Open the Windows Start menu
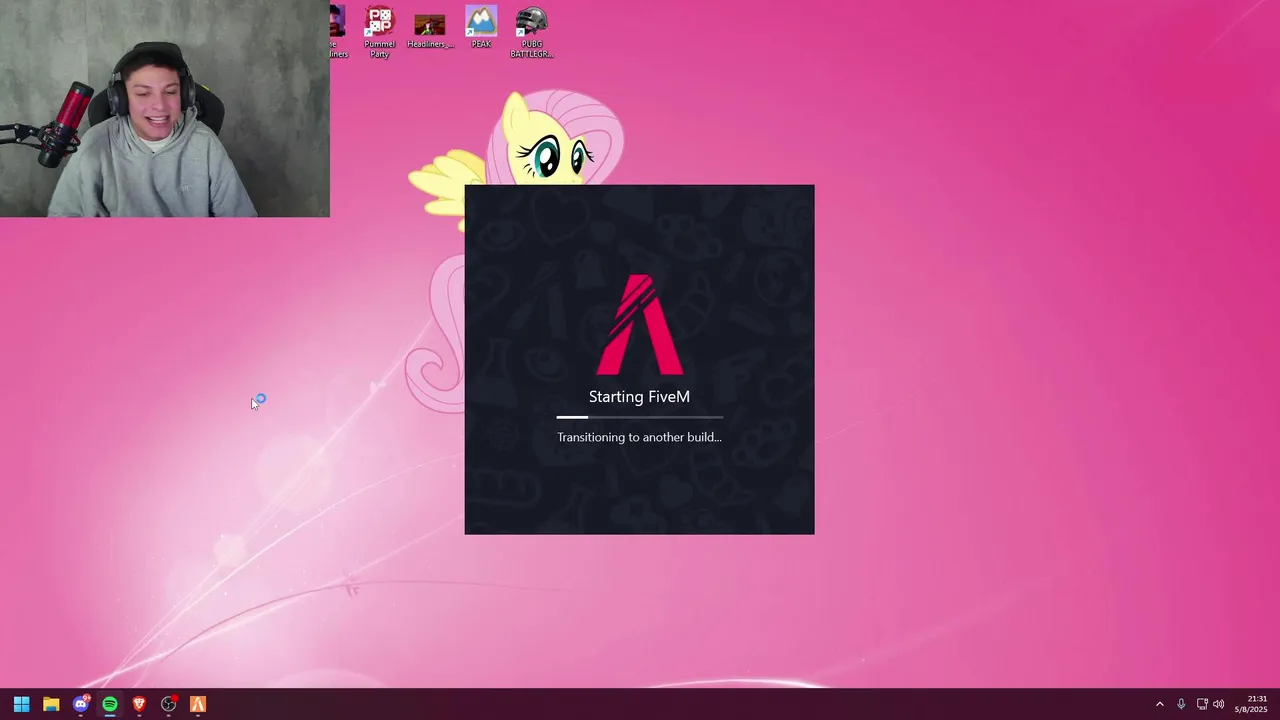 [21, 704]
